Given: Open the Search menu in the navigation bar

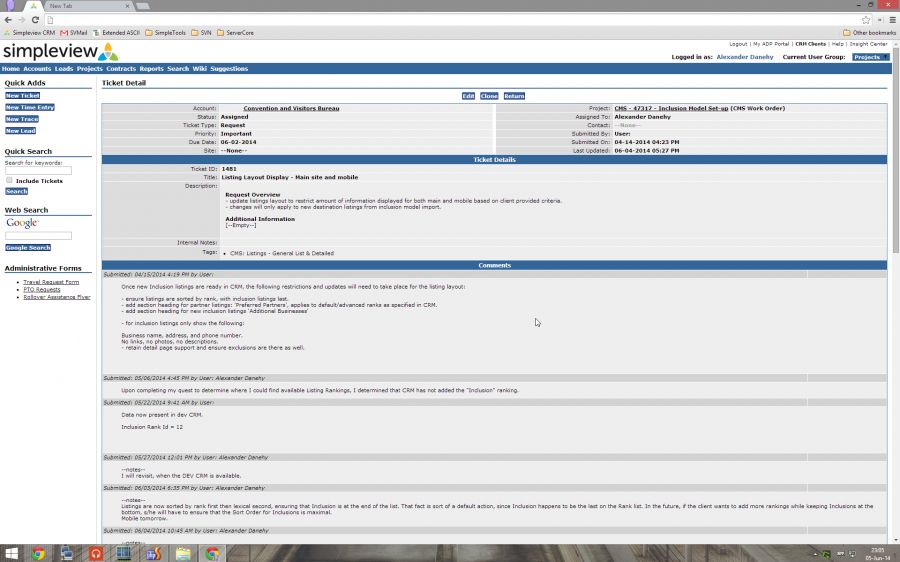Looking at the screenshot, I should [x=178, y=68].
